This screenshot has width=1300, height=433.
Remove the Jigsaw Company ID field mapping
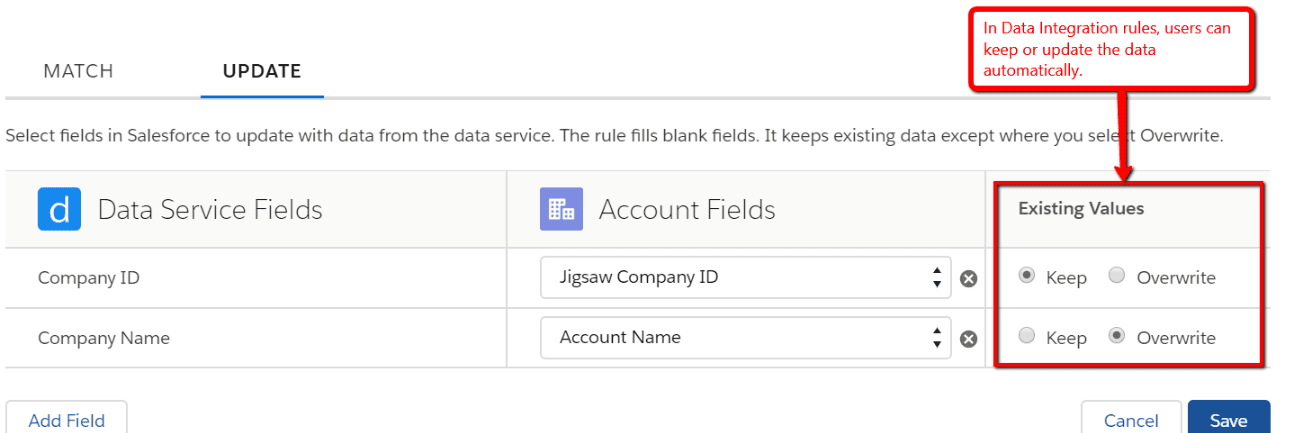968,279
